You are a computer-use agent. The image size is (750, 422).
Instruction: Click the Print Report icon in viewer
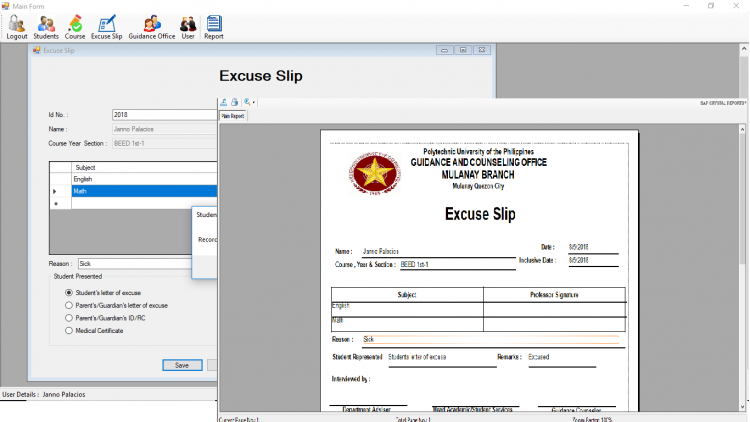(234, 102)
